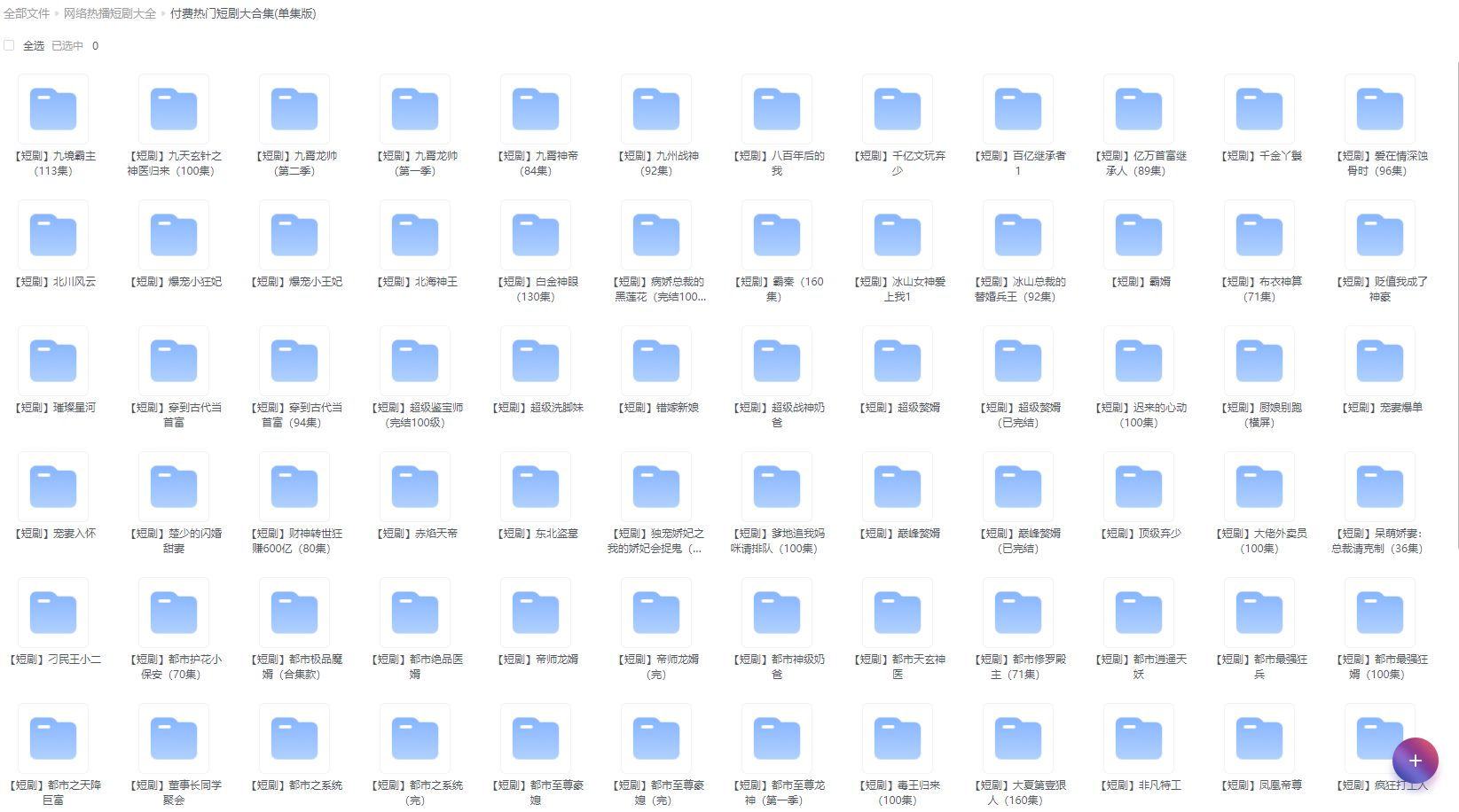The height and width of the screenshot is (812, 1459).
Task: Open folder 爆宠小王妃
Action: coord(294,235)
